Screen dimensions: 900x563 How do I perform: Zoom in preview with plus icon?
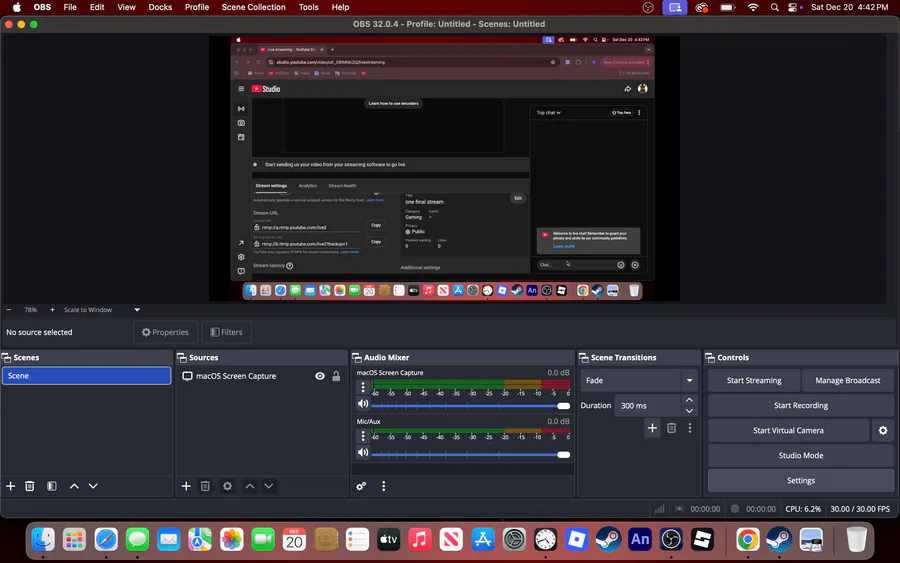point(52,309)
